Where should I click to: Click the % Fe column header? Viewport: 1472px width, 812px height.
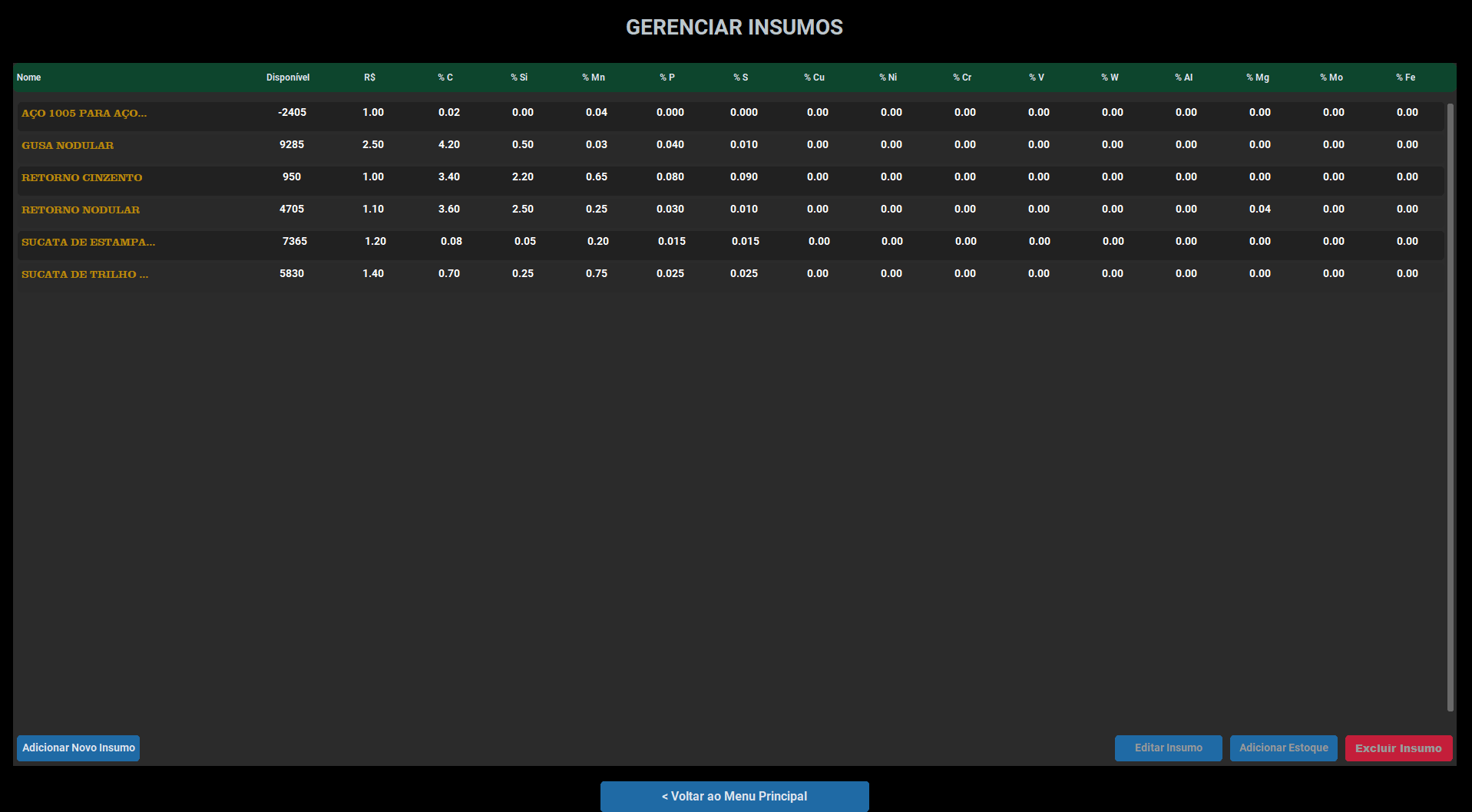click(1405, 78)
